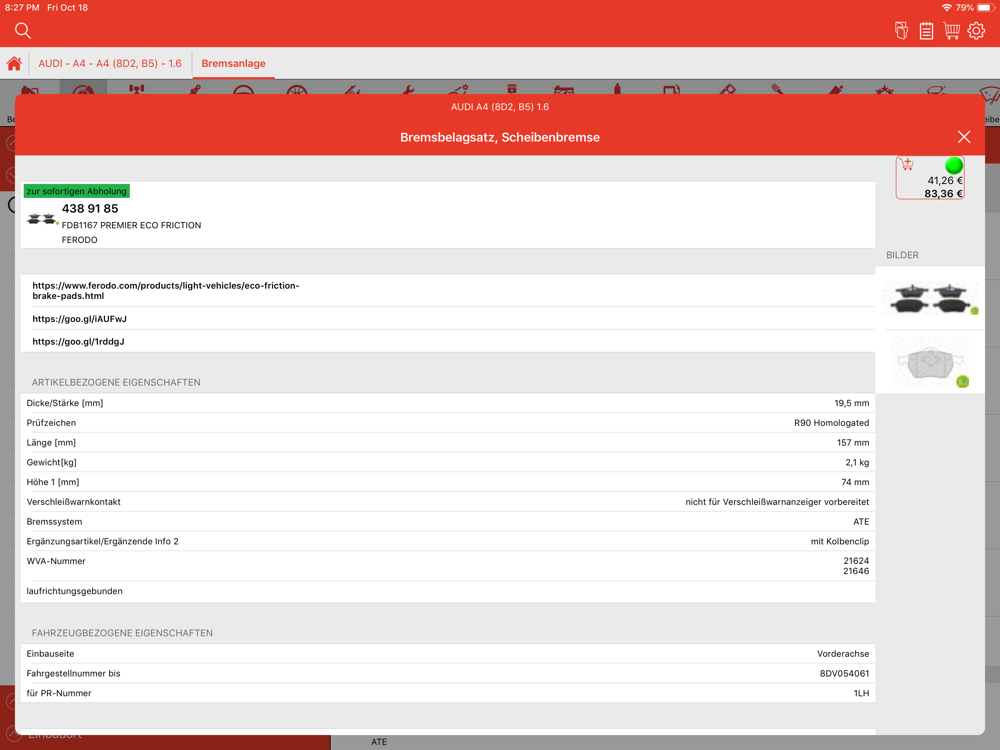Select the Einbauseite row label
This screenshot has height=750, width=1000.
(50, 654)
